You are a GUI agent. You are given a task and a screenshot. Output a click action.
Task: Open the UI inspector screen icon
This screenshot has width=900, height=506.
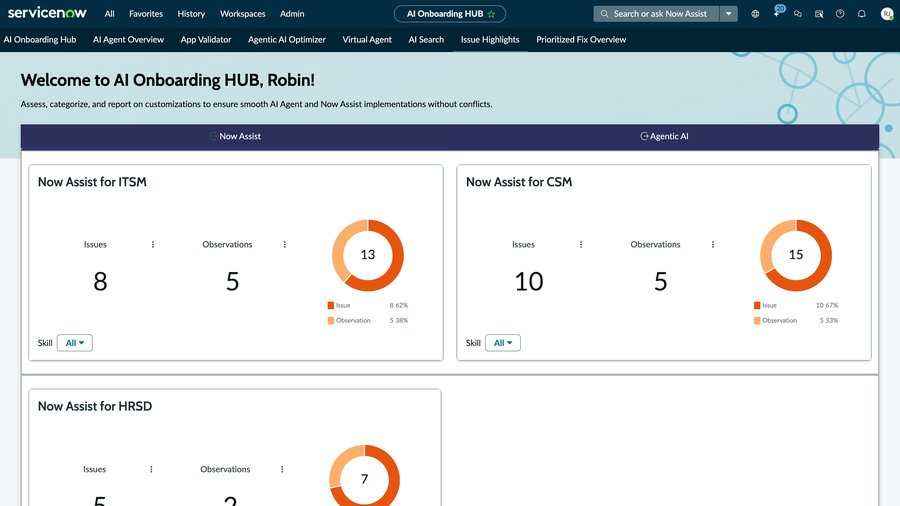(x=819, y=14)
